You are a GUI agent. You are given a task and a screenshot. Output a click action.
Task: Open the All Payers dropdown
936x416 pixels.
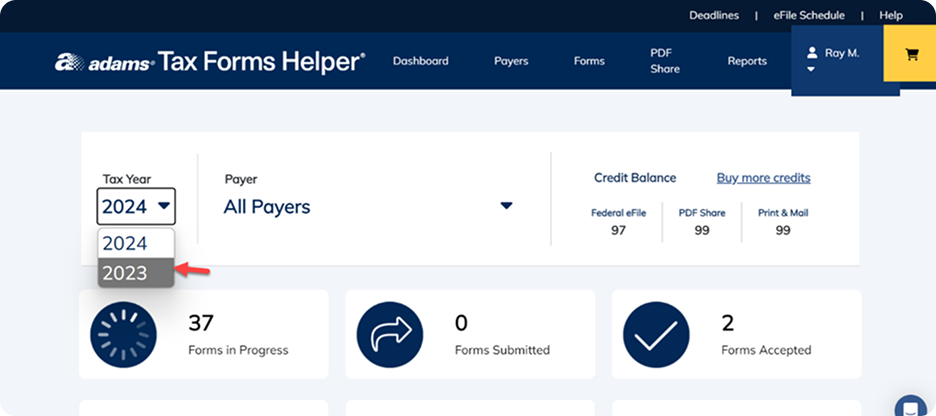click(x=368, y=207)
